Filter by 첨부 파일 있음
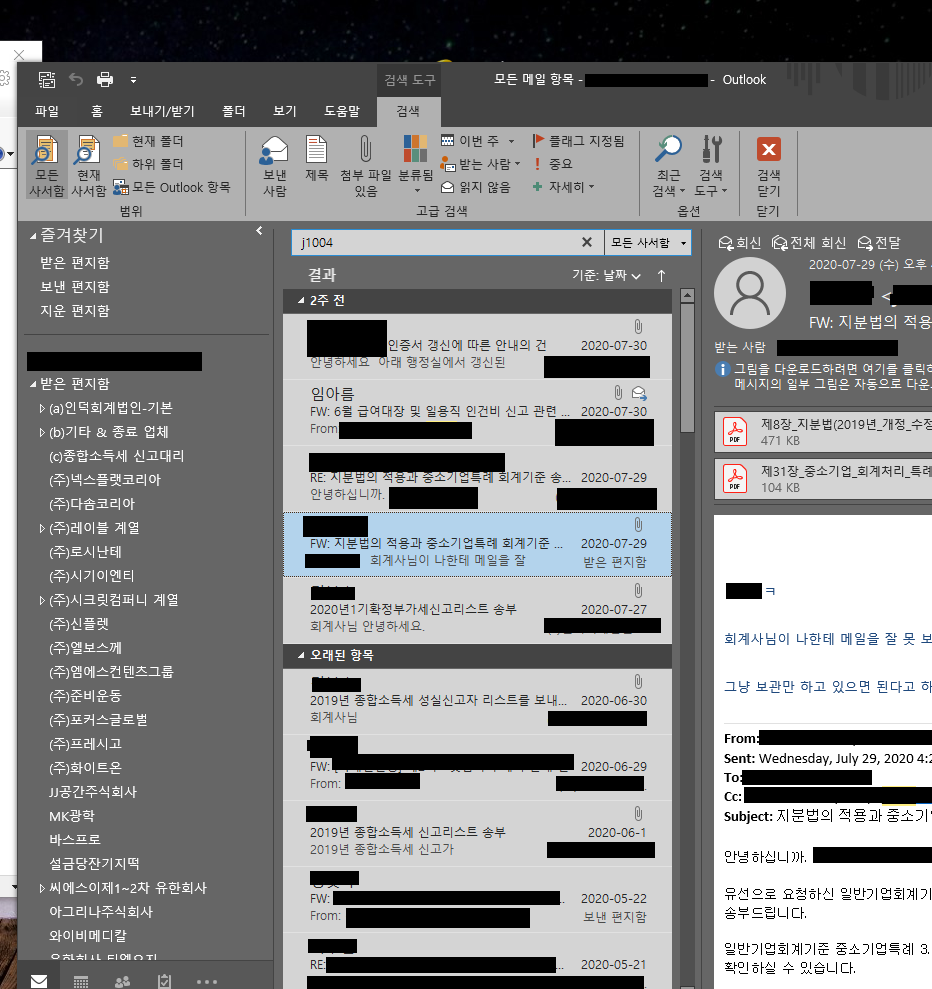The height and width of the screenshot is (989, 932). (366, 166)
